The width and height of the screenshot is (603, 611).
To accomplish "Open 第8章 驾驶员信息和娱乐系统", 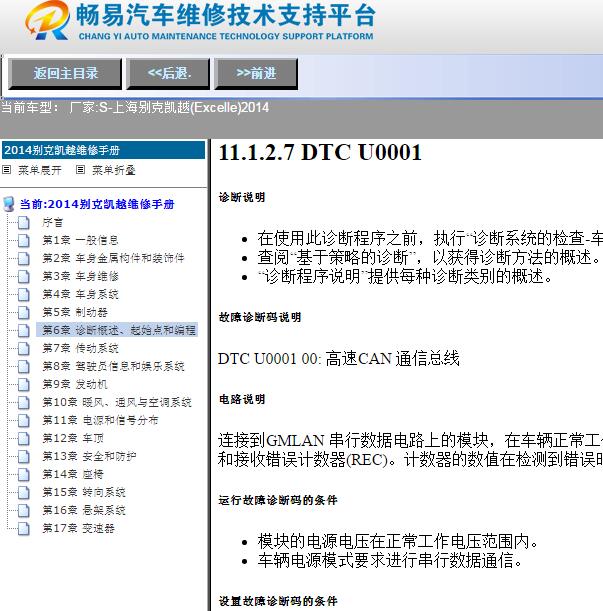I will [x=113, y=366].
